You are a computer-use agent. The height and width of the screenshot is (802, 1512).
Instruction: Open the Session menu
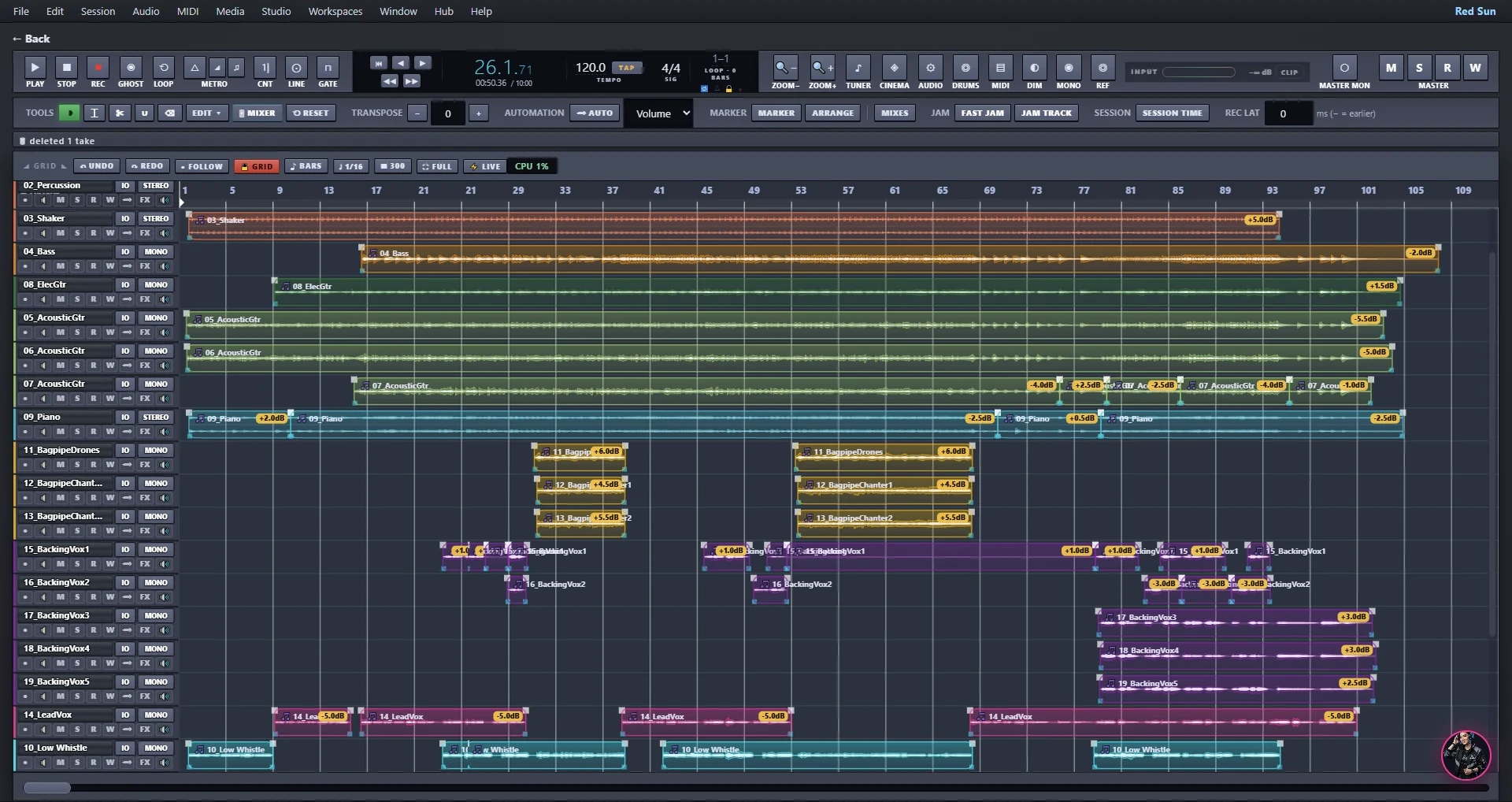click(x=98, y=11)
